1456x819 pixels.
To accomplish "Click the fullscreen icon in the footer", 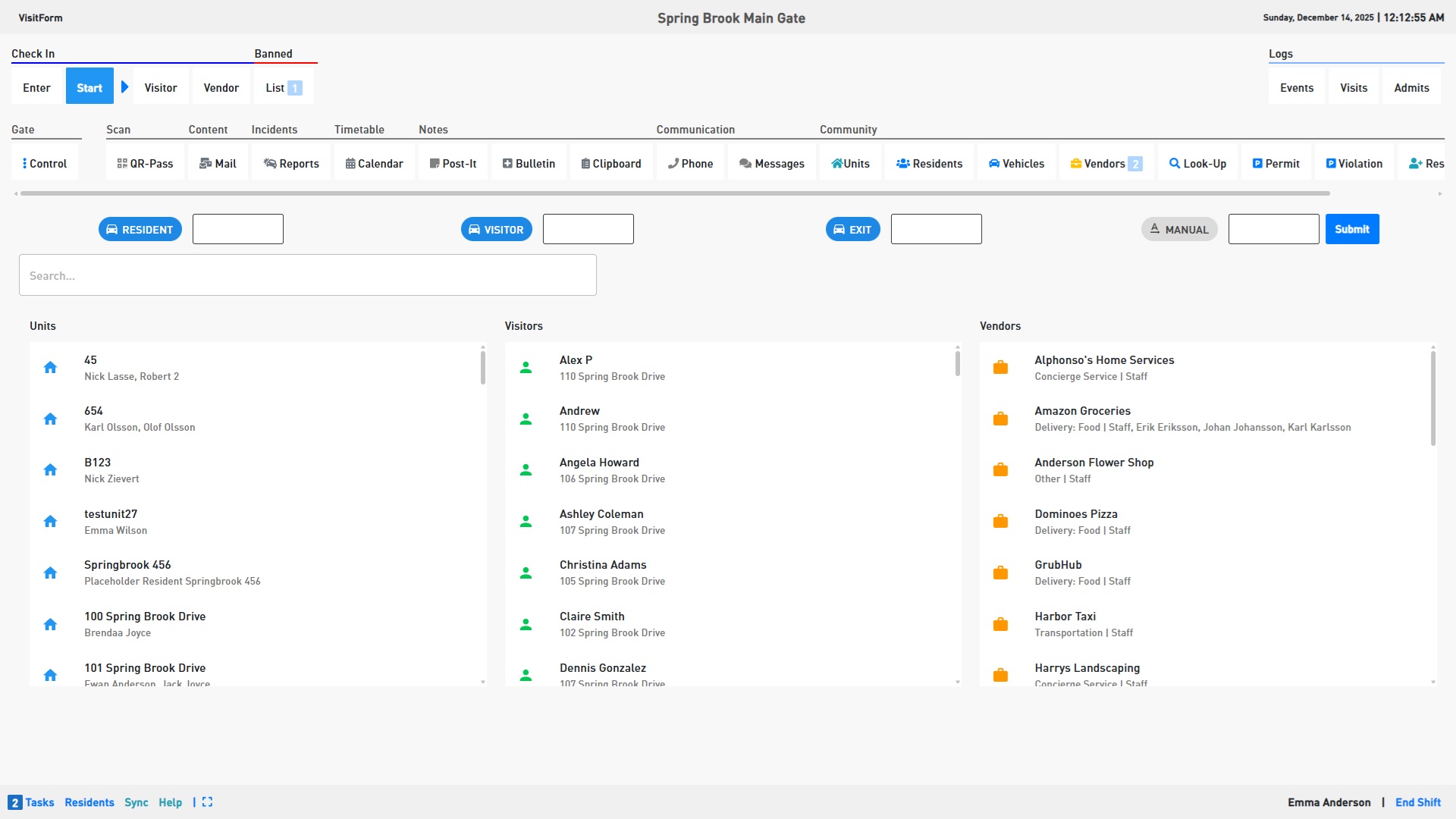I will click(x=207, y=802).
